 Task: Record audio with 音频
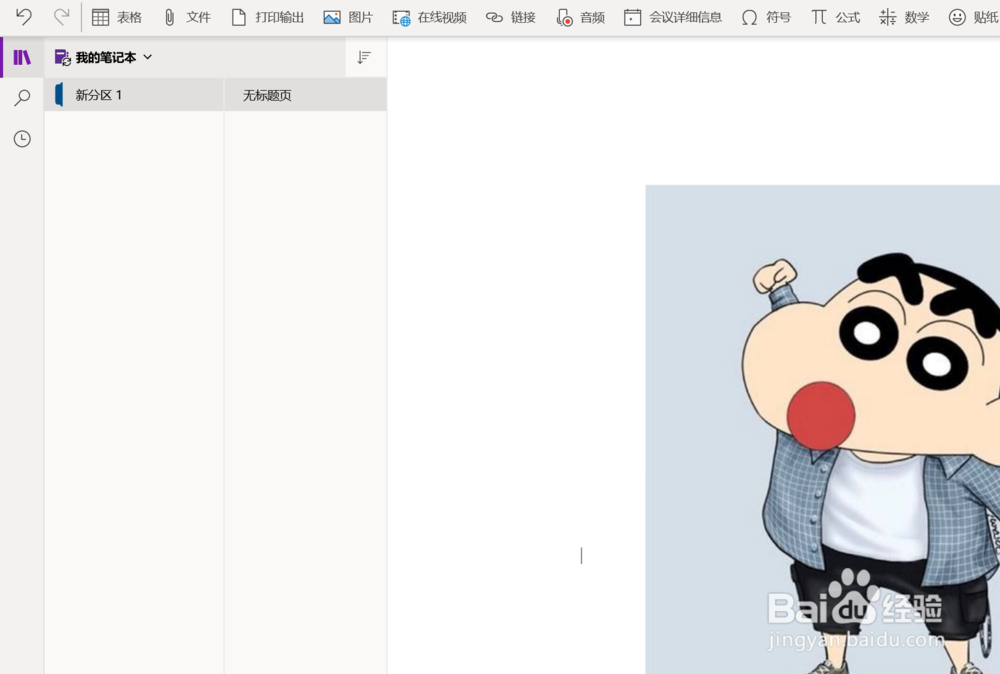580,17
